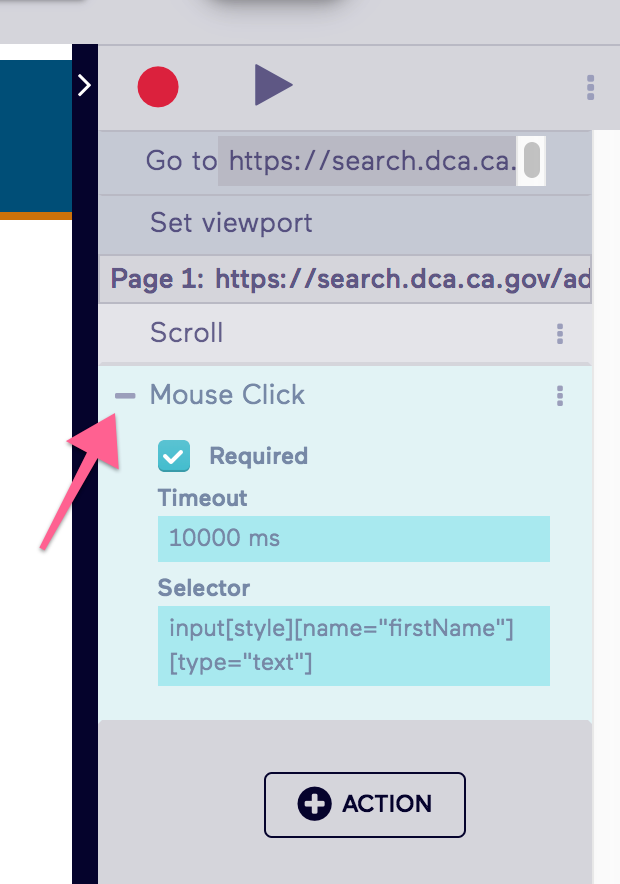This screenshot has width=620, height=884.
Task: Collapse the Mouse Click step details
Action: [x=124, y=395]
